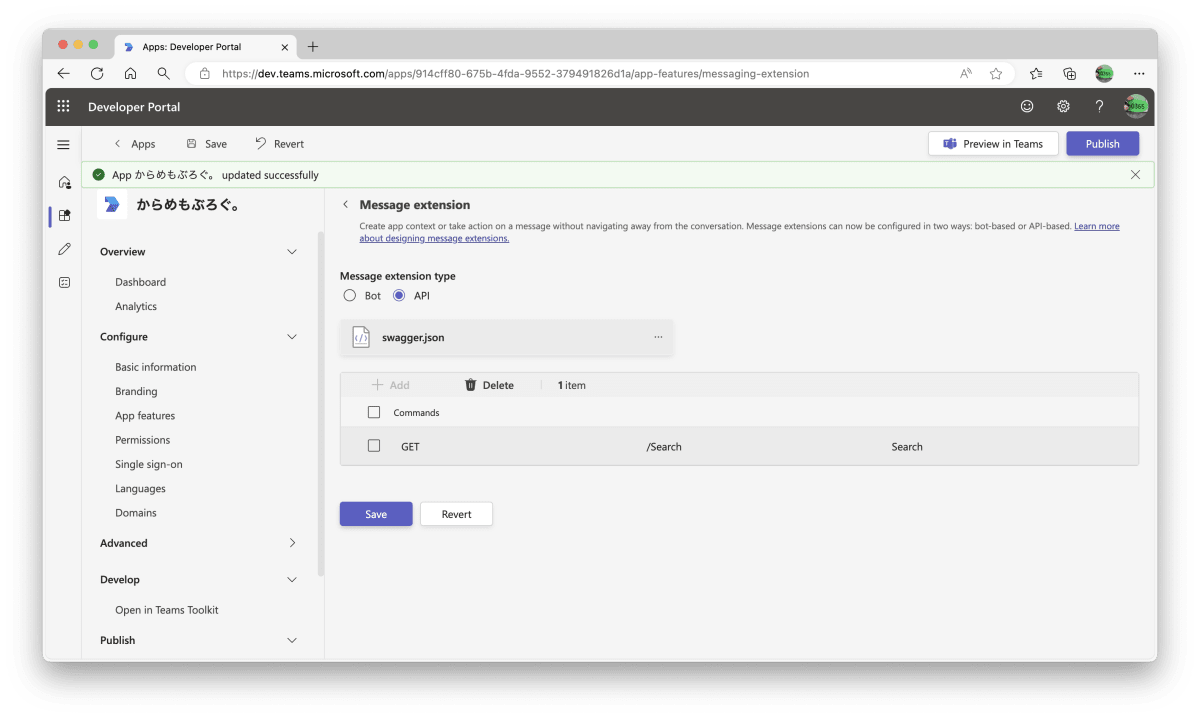This screenshot has width=1200, height=718.
Task: Click Preview in Teams button
Action: point(993,144)
